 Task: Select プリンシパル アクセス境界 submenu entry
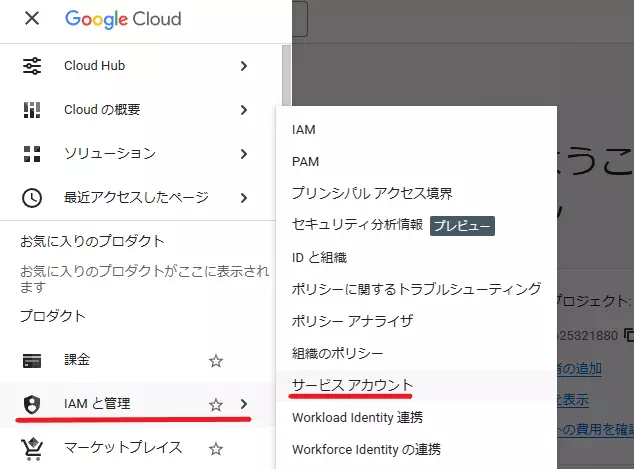tap(416, 193)
